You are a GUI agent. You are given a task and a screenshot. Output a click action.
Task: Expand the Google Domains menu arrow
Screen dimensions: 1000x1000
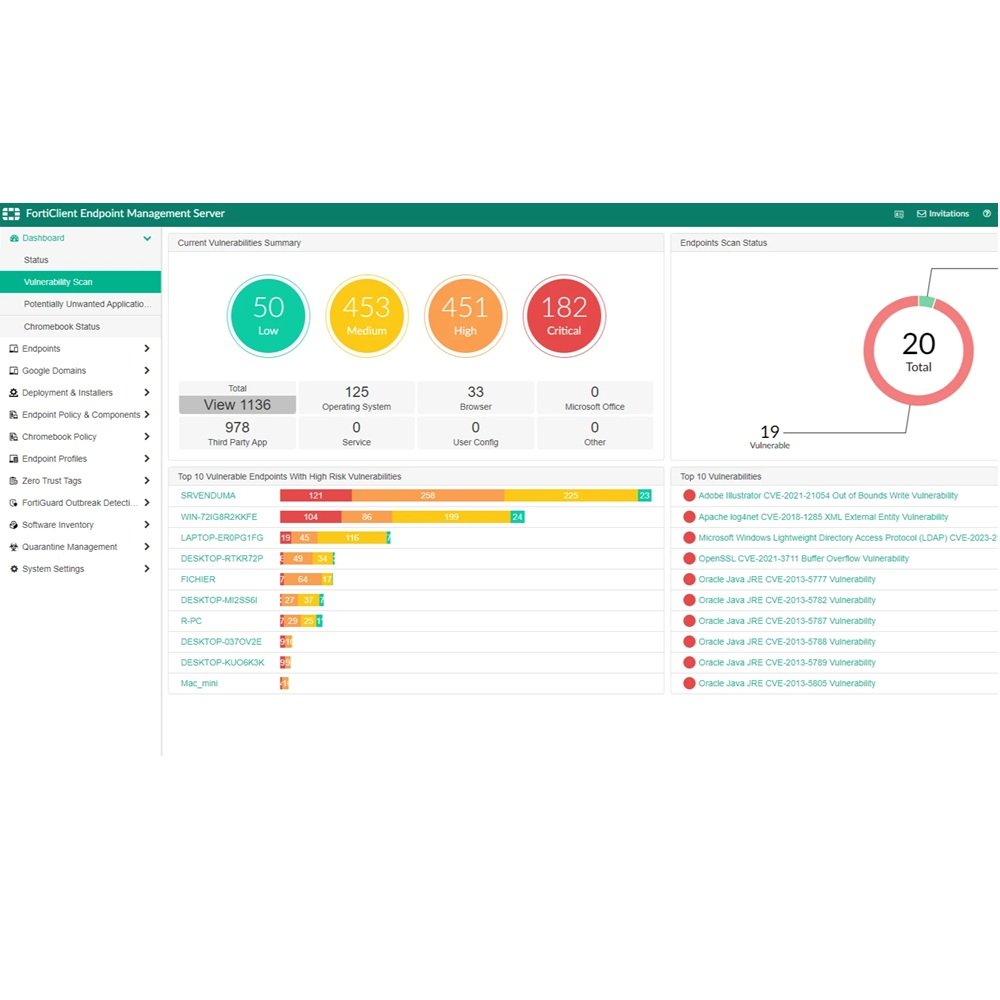pyautogui.click(x=147, y=371)
